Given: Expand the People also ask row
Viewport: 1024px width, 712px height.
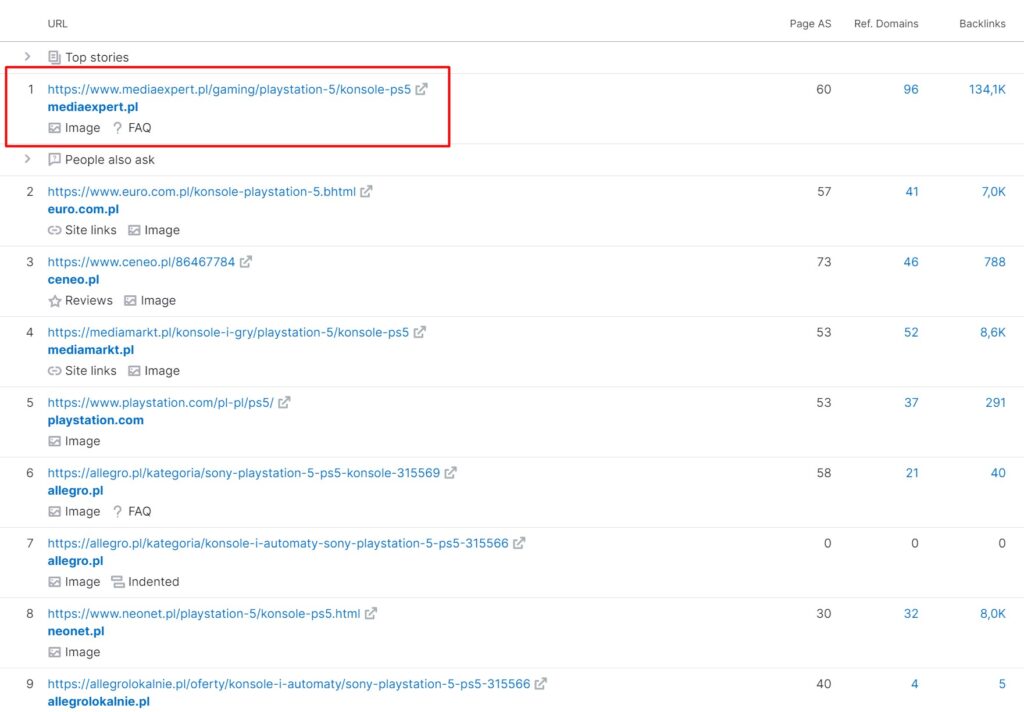Looking at the screenshot, I should 27,159.
